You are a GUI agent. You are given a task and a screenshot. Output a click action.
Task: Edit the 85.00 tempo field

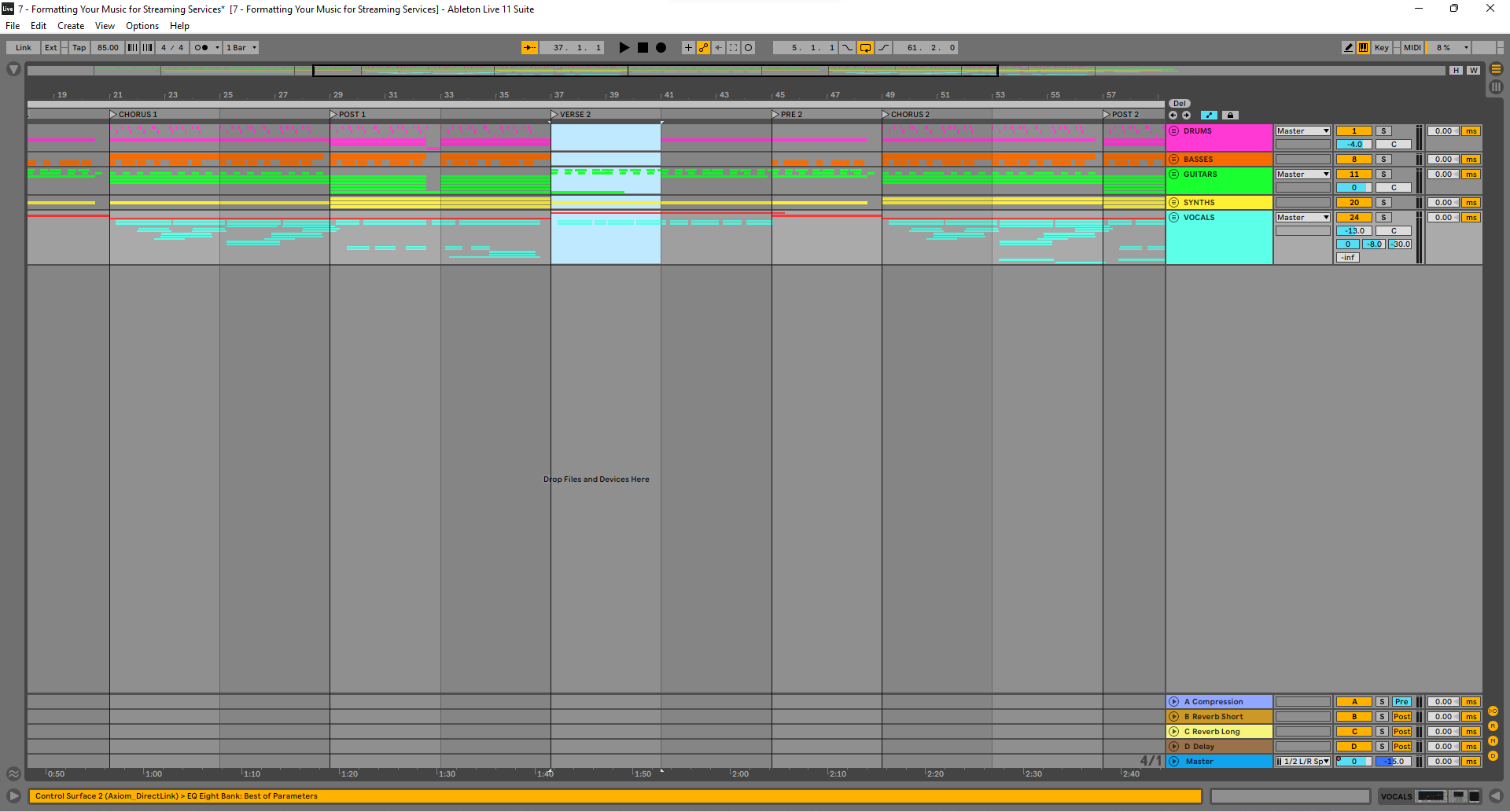click(108, 48)
